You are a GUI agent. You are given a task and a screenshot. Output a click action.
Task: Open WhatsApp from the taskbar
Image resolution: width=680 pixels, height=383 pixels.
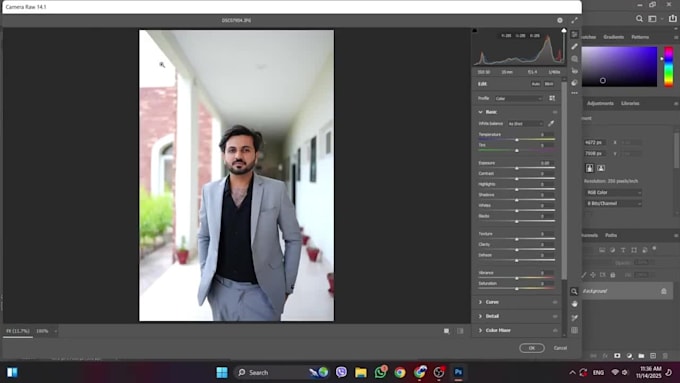click(381, 373)
